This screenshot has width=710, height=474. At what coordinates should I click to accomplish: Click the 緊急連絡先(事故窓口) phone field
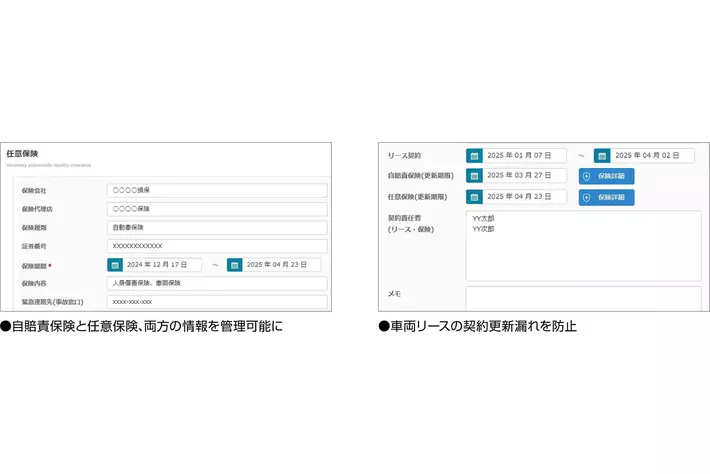[x=216, y=301]
